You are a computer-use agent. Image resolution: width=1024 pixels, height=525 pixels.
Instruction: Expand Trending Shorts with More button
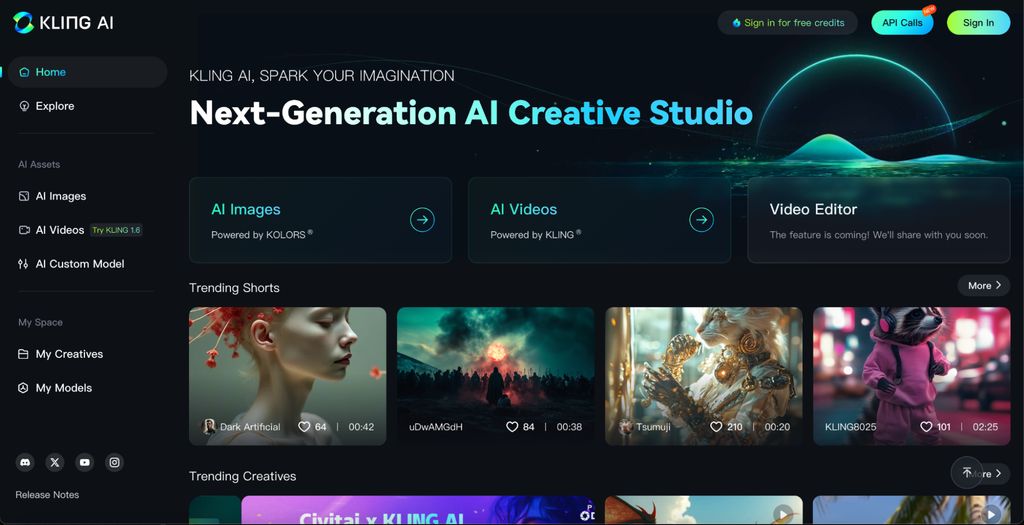(x=983, y=286)
